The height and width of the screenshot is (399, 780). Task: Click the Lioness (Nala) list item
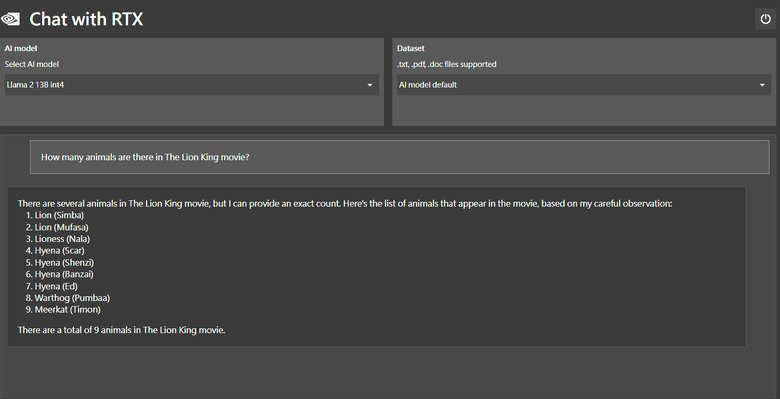click(58, 239)
